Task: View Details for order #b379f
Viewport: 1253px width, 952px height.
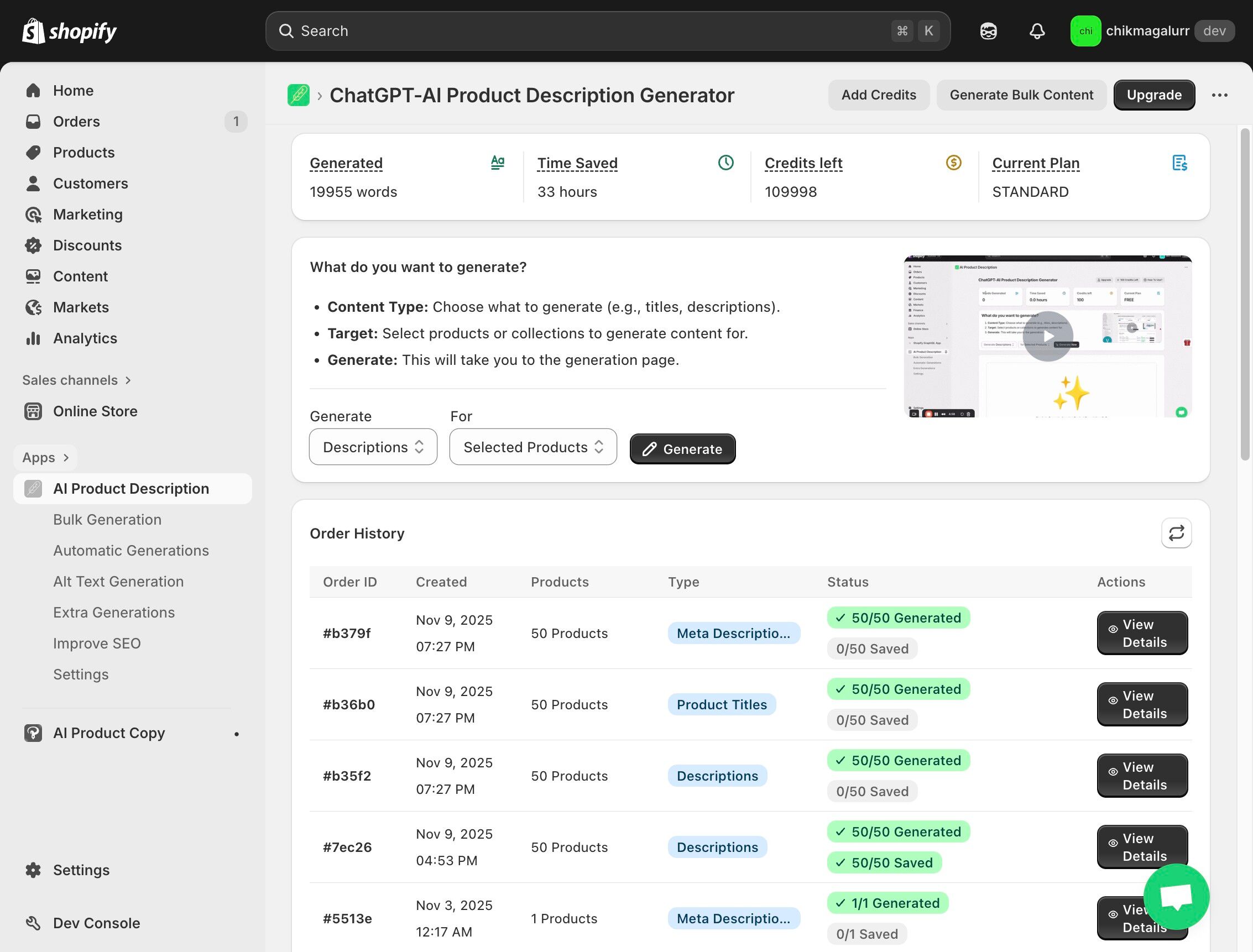Action: [x=1142, y=633]
